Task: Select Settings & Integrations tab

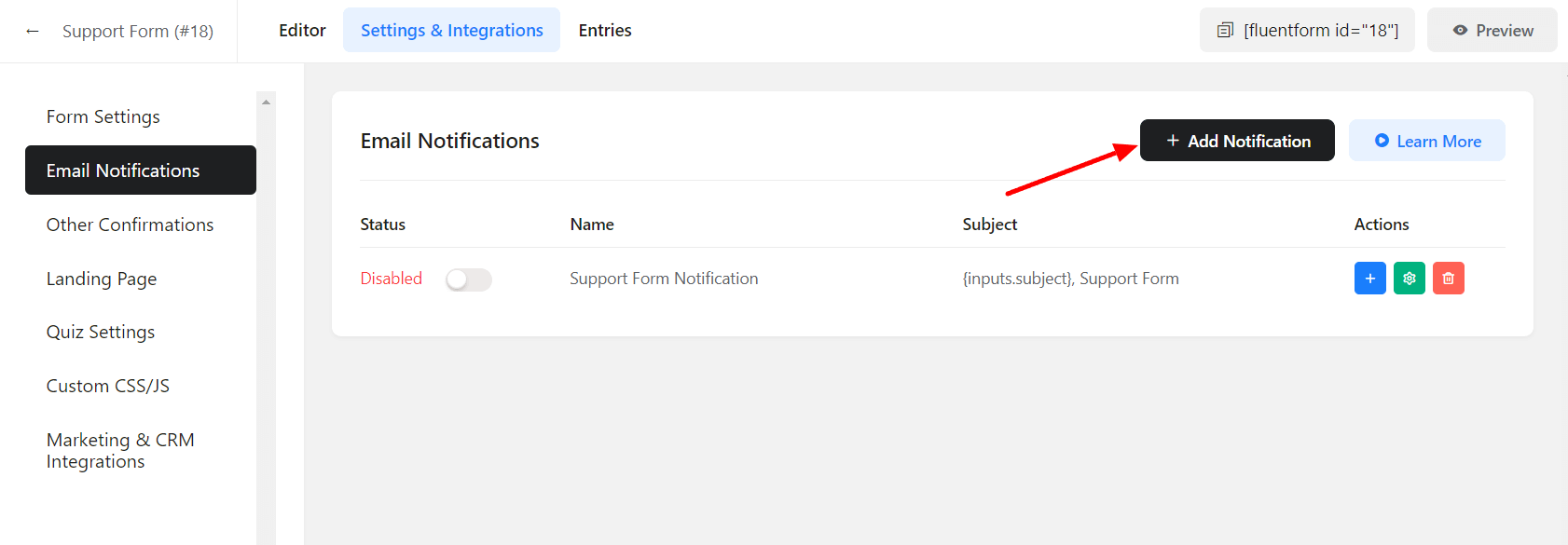Action: point(451,31)
